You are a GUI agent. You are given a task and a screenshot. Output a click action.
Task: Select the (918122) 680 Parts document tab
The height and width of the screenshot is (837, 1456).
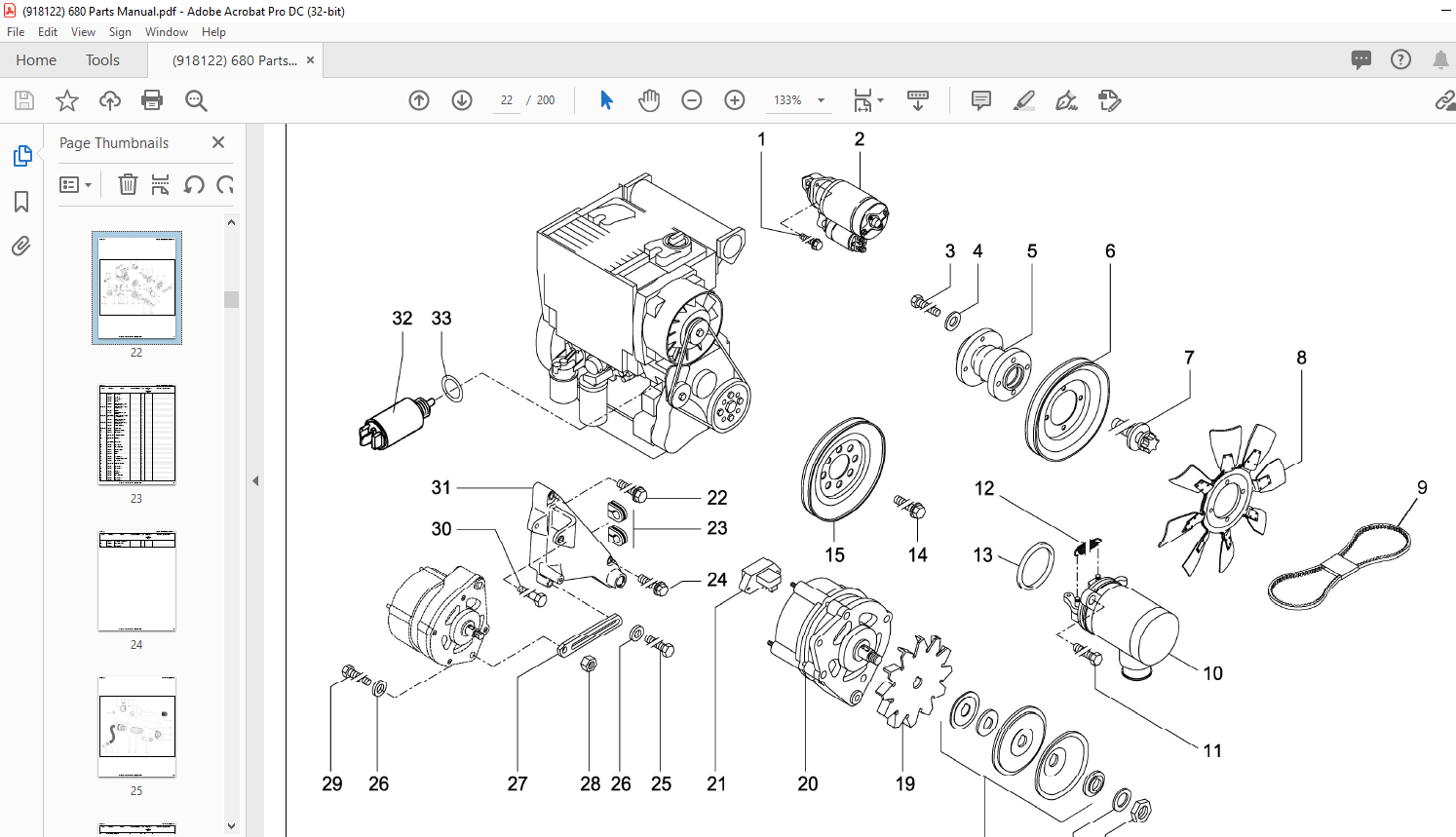point(235,60)
